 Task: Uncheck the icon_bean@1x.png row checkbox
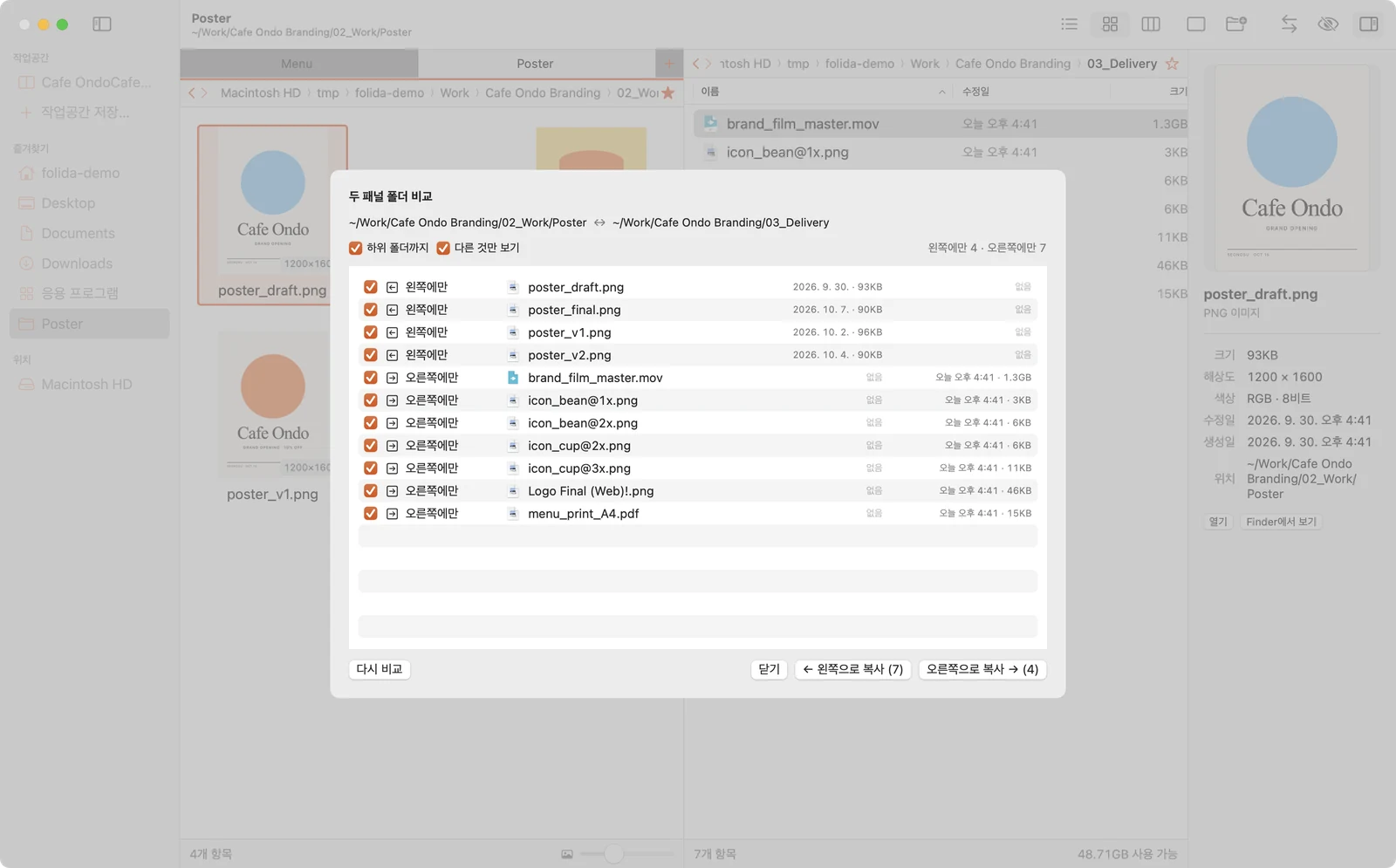tap(371, 400)
